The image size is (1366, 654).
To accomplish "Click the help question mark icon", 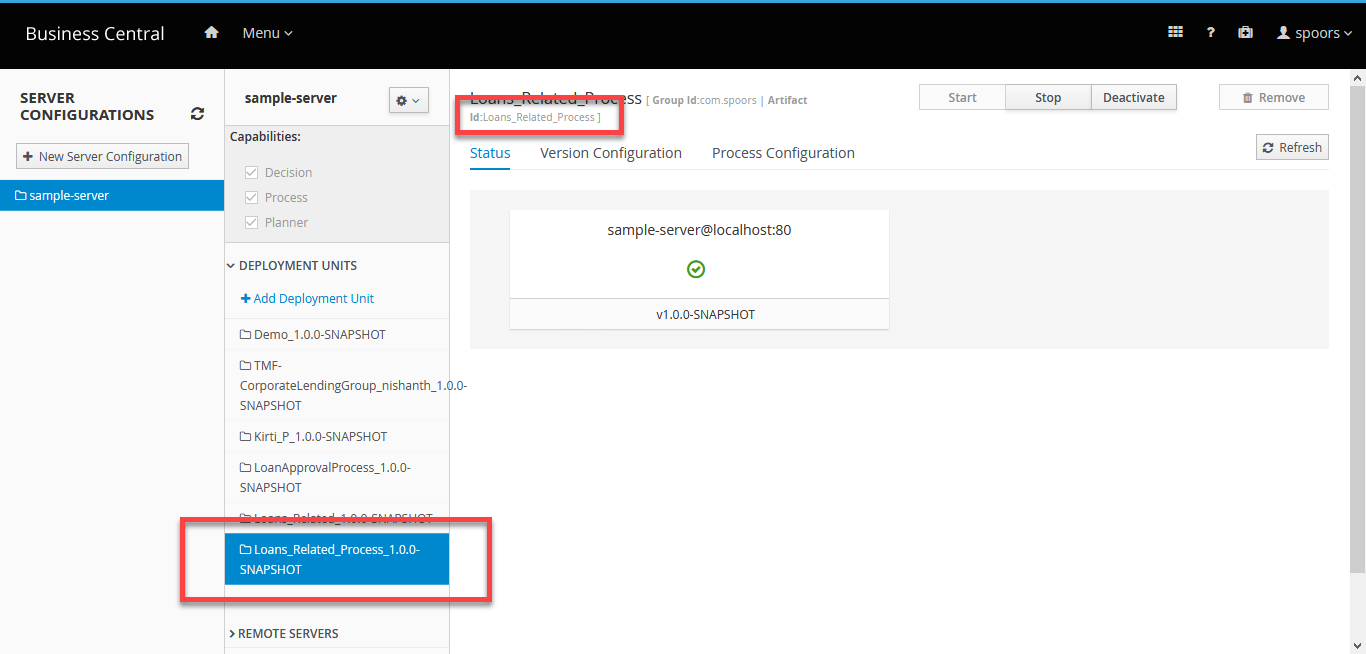I will click(1210, 33).
